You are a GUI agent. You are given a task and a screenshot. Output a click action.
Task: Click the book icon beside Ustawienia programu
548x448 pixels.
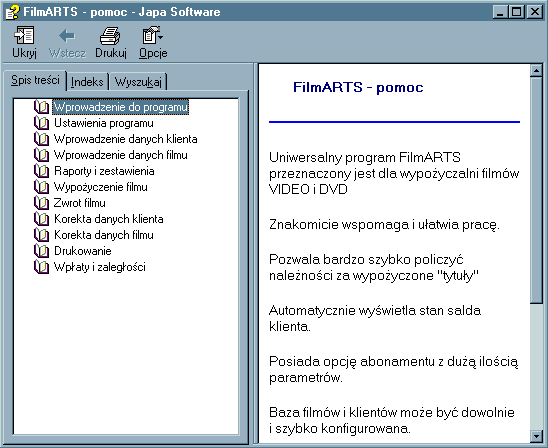[x=41, y=123]
